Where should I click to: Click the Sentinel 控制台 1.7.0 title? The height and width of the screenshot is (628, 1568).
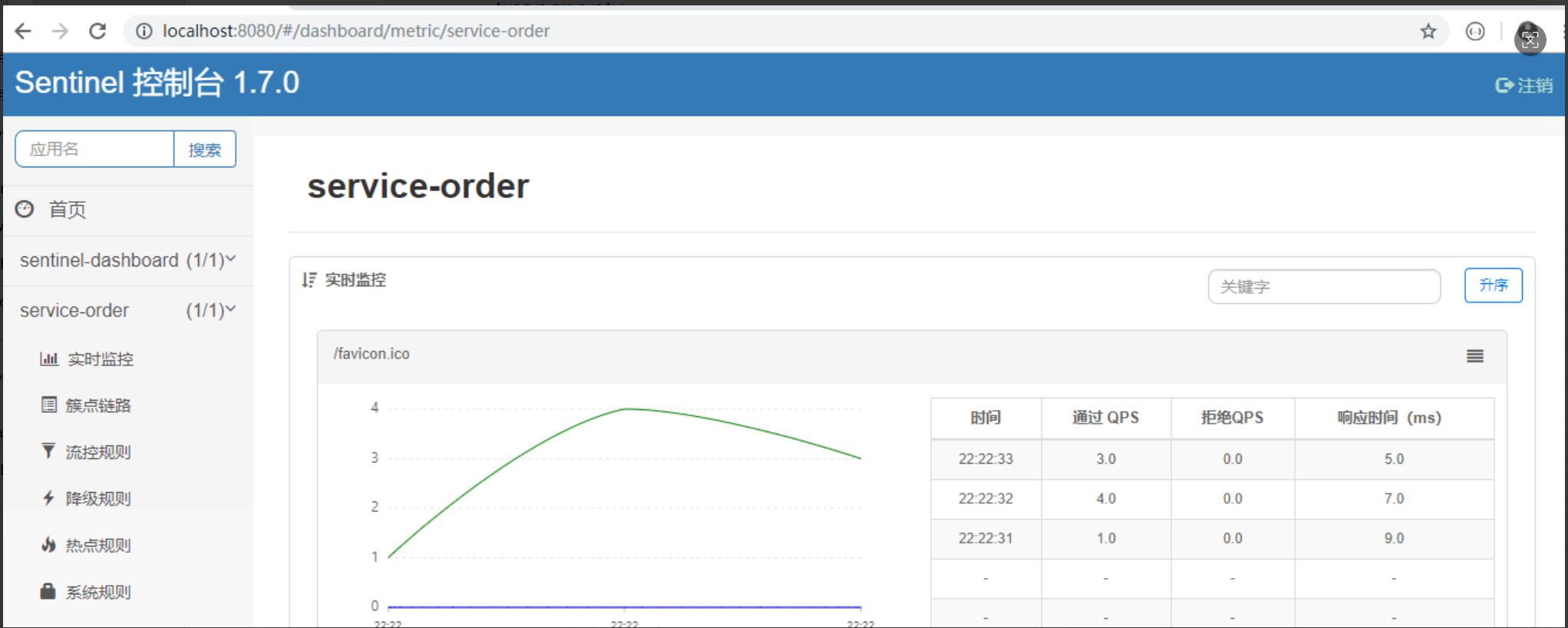coord(157,83)
